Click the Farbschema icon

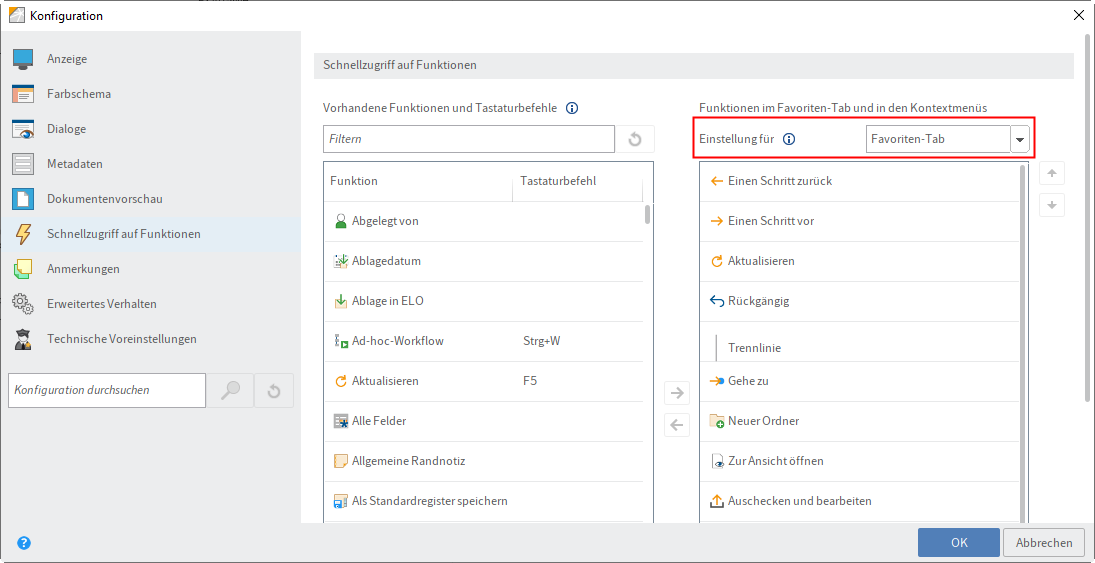(x=23, y=94)
